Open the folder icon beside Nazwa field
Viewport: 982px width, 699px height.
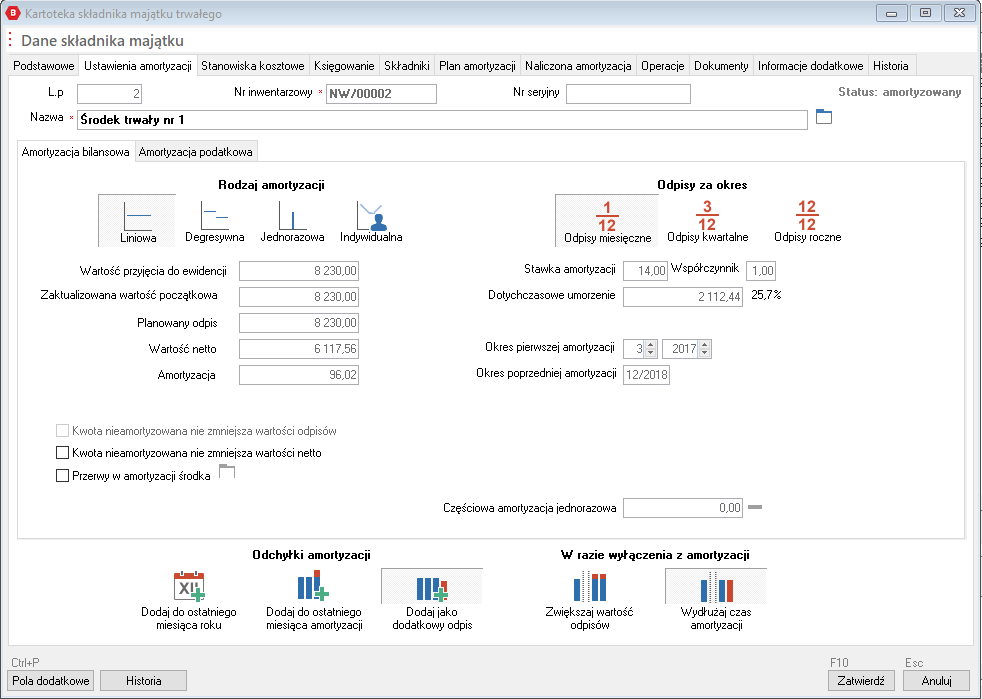point(824,116)
